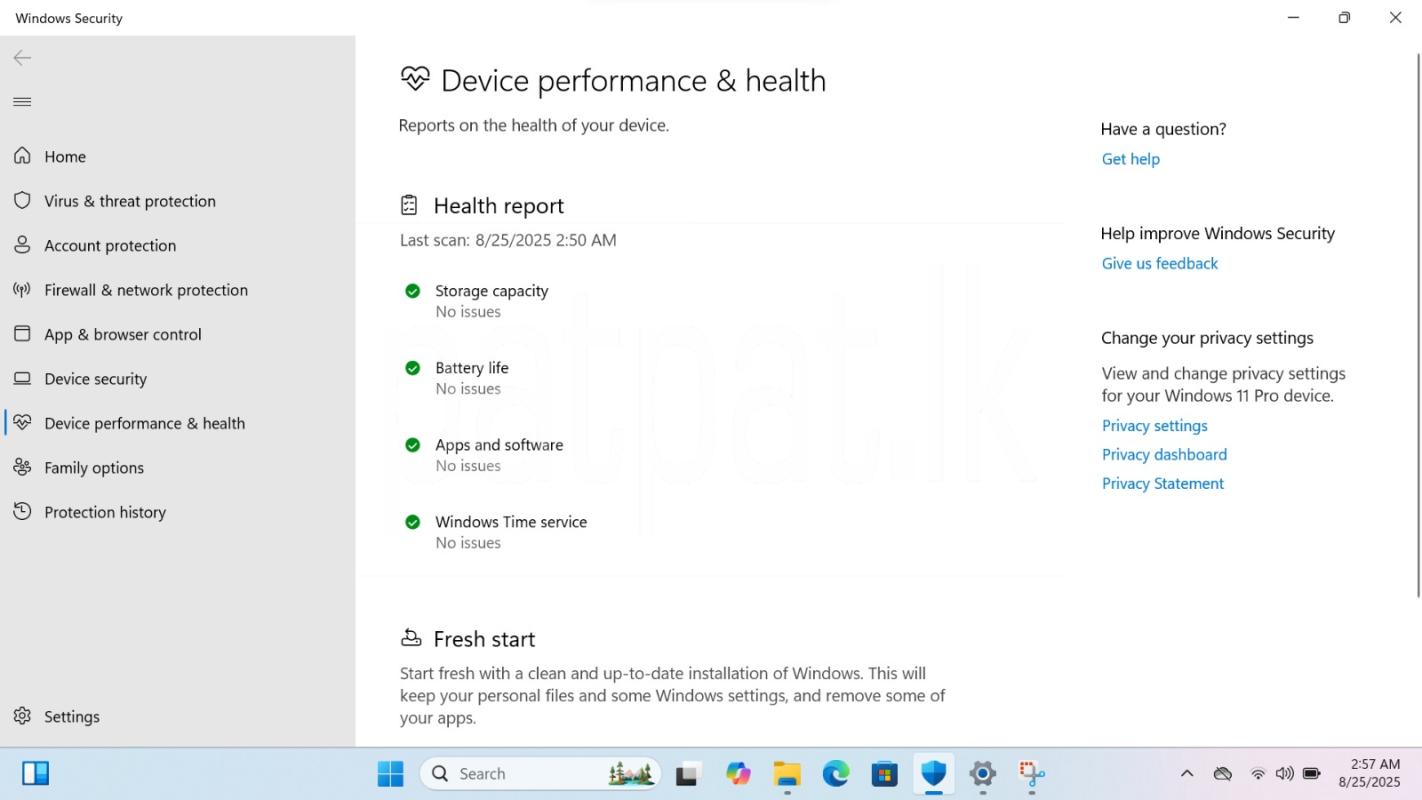This screenshot has height=800, width=1422.
Task: Open Settings gear in sidebar
Action: click(x=22, y=717)
